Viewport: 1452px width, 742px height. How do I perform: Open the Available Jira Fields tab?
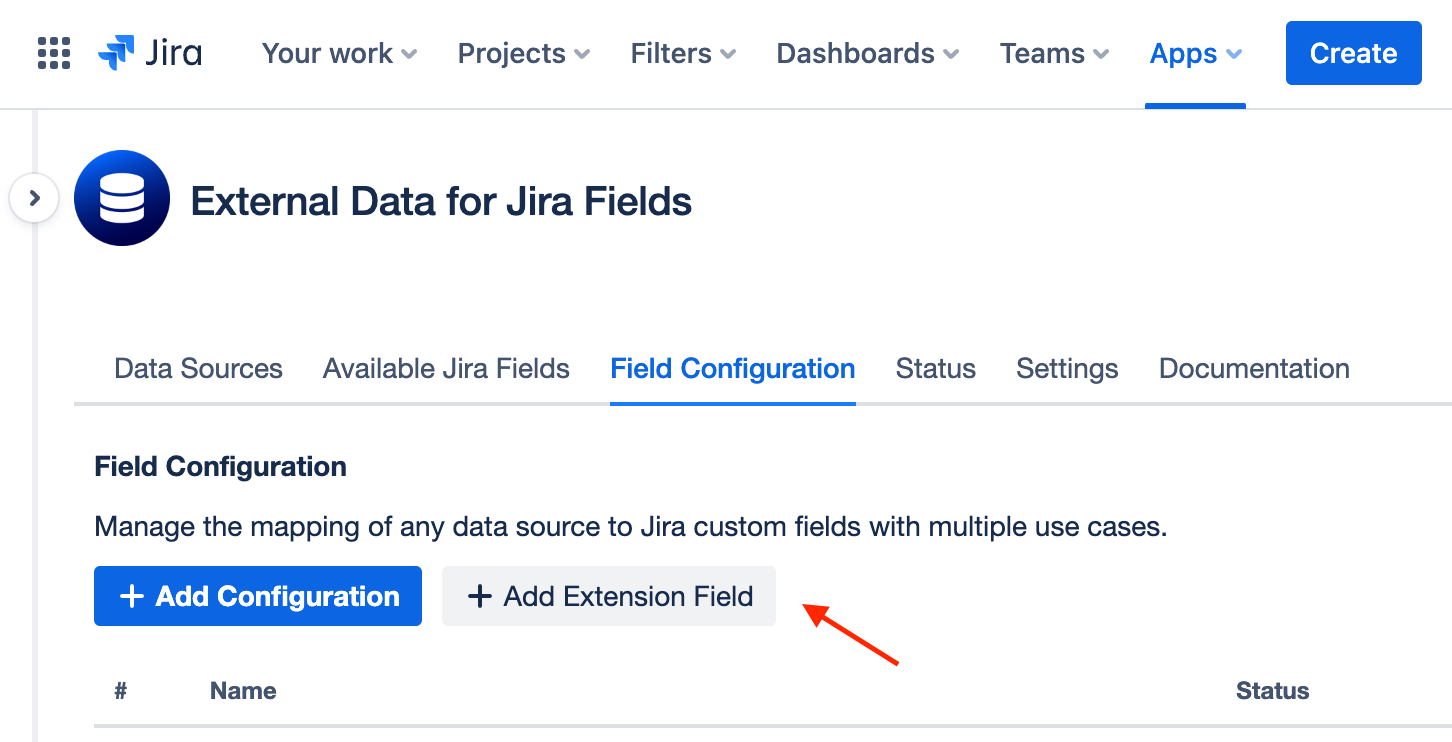point(445,368)
